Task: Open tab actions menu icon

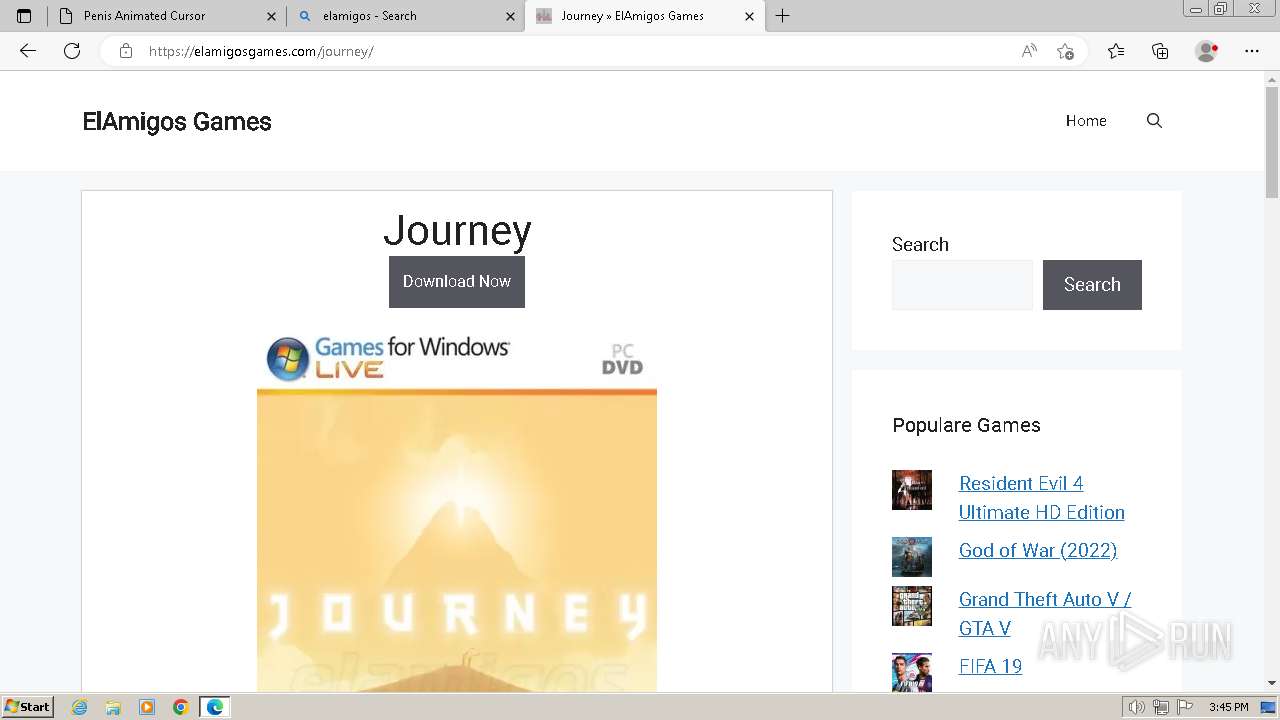Action: click(x=24, y=16)
